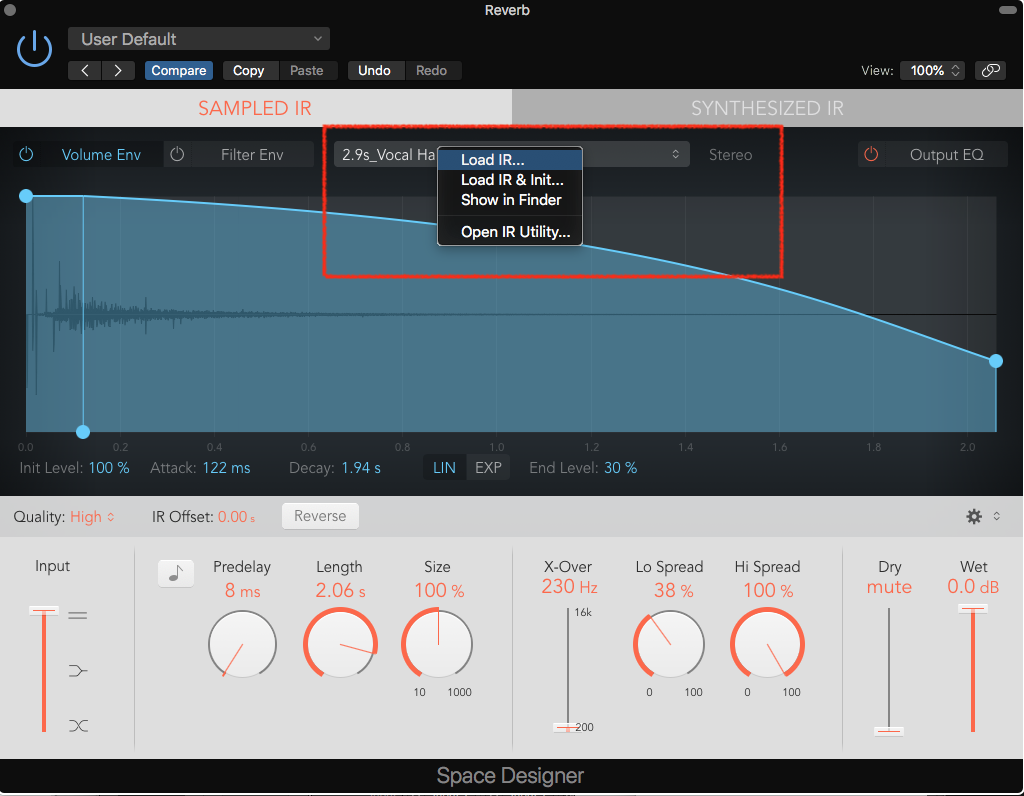This screenshot has width=1024, height=796.
Task: Click the Hi Spread knob
Action: (x=767, y=645)
